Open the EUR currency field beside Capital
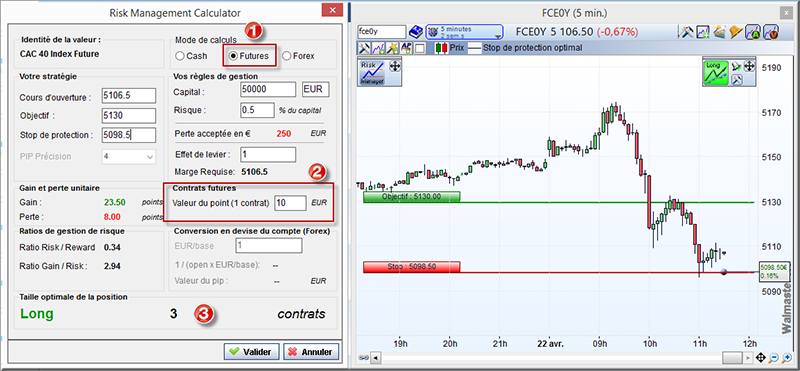The width and height of the screenshot is (800, 371). coord(316,89)
